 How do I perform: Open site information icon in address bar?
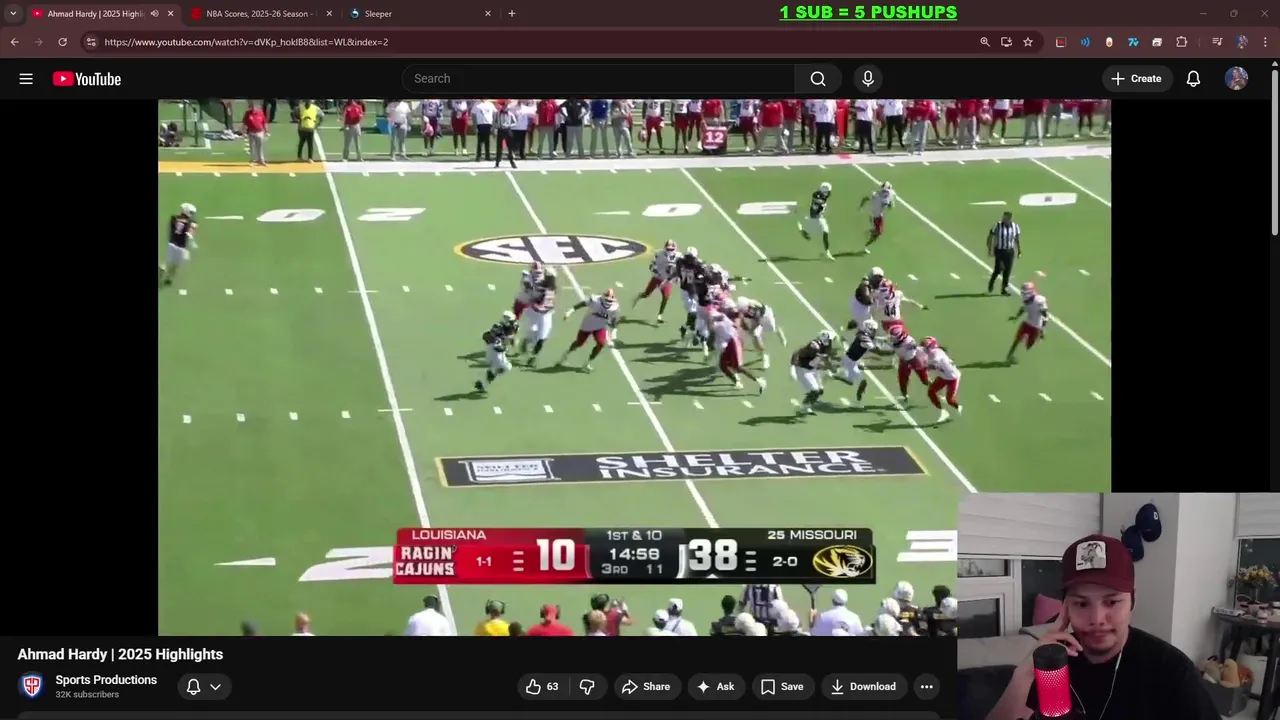[x=91, y=42]
